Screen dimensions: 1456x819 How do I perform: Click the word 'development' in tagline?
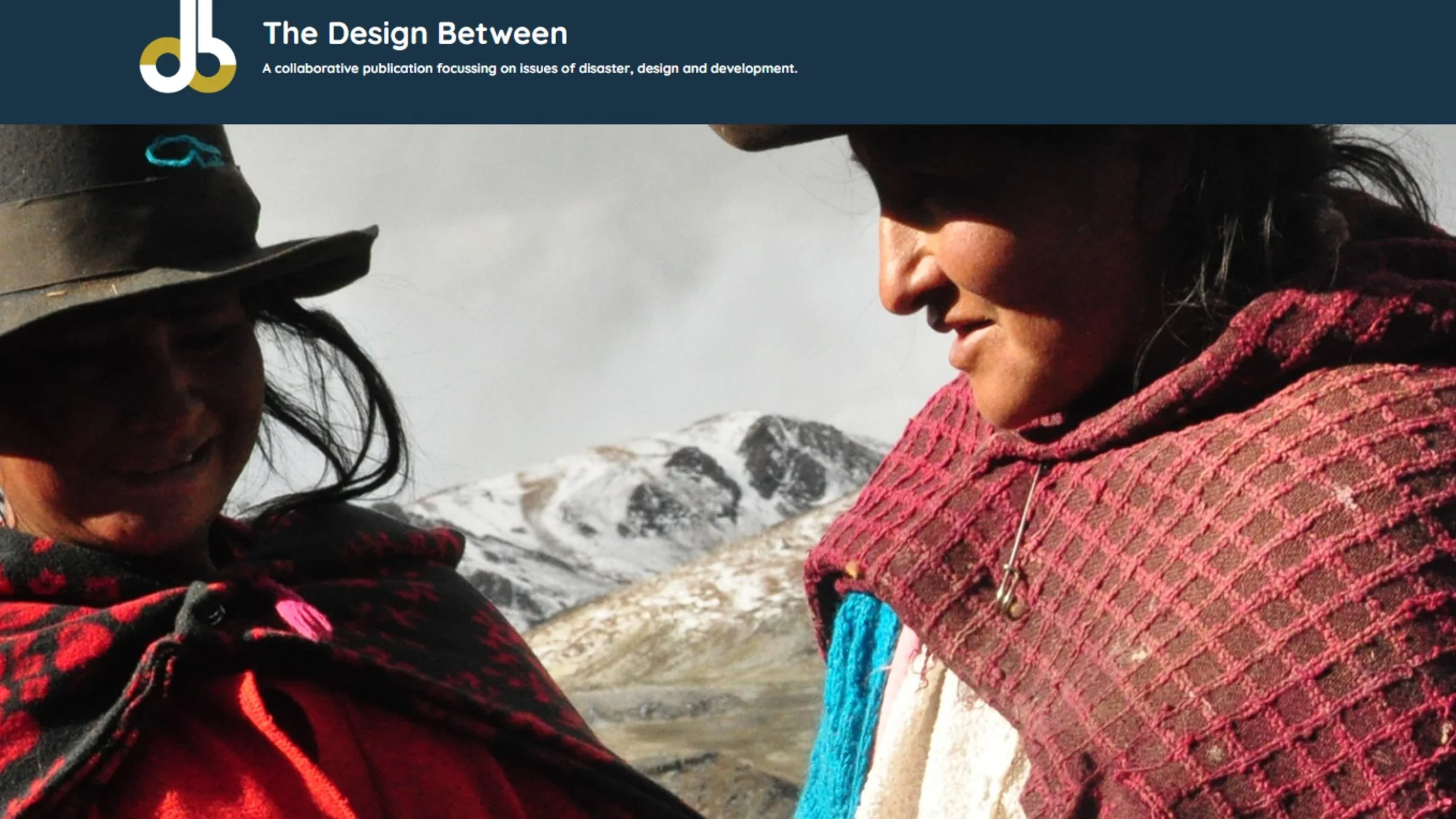pyautogui.click(x=754, y=69)
